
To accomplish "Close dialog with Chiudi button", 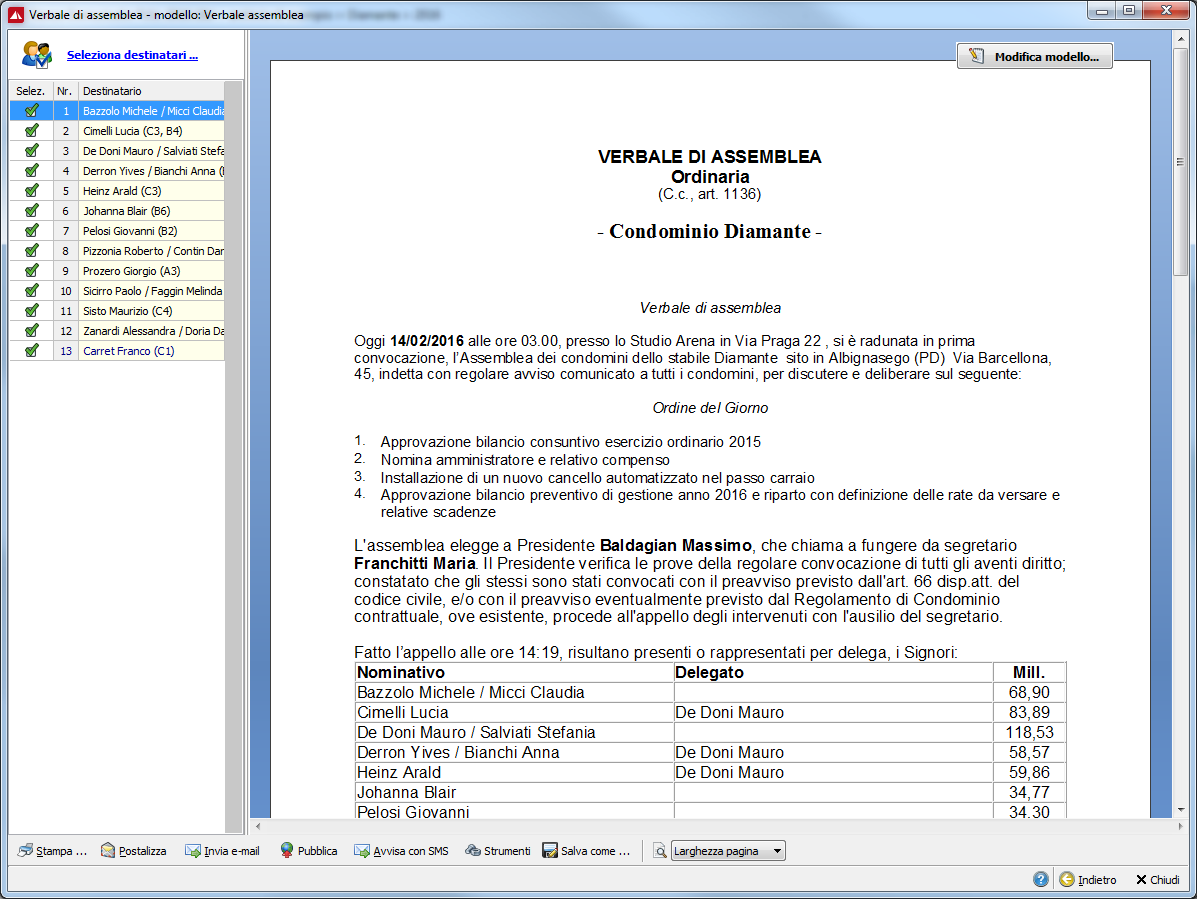I will (1157, 879).
